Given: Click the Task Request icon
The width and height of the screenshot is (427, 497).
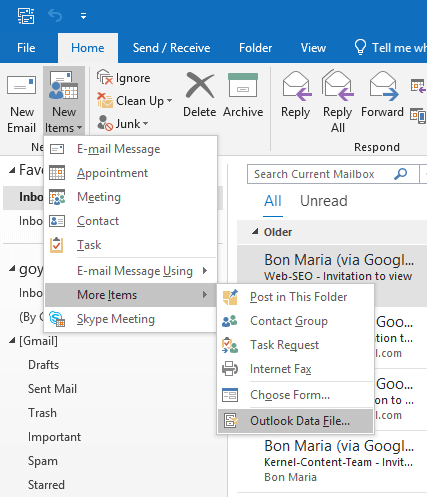Looking at the screenshot, I should 230,345.
